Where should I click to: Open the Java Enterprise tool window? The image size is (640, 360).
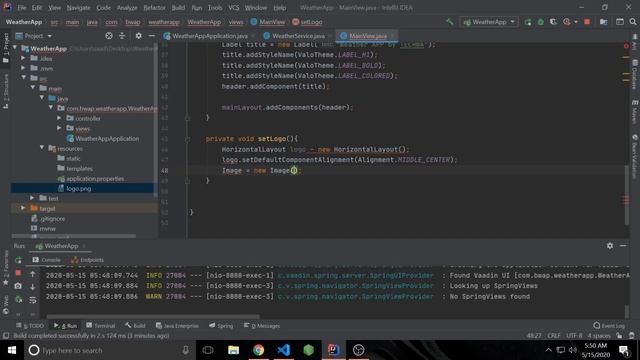(x=177, y=326)
